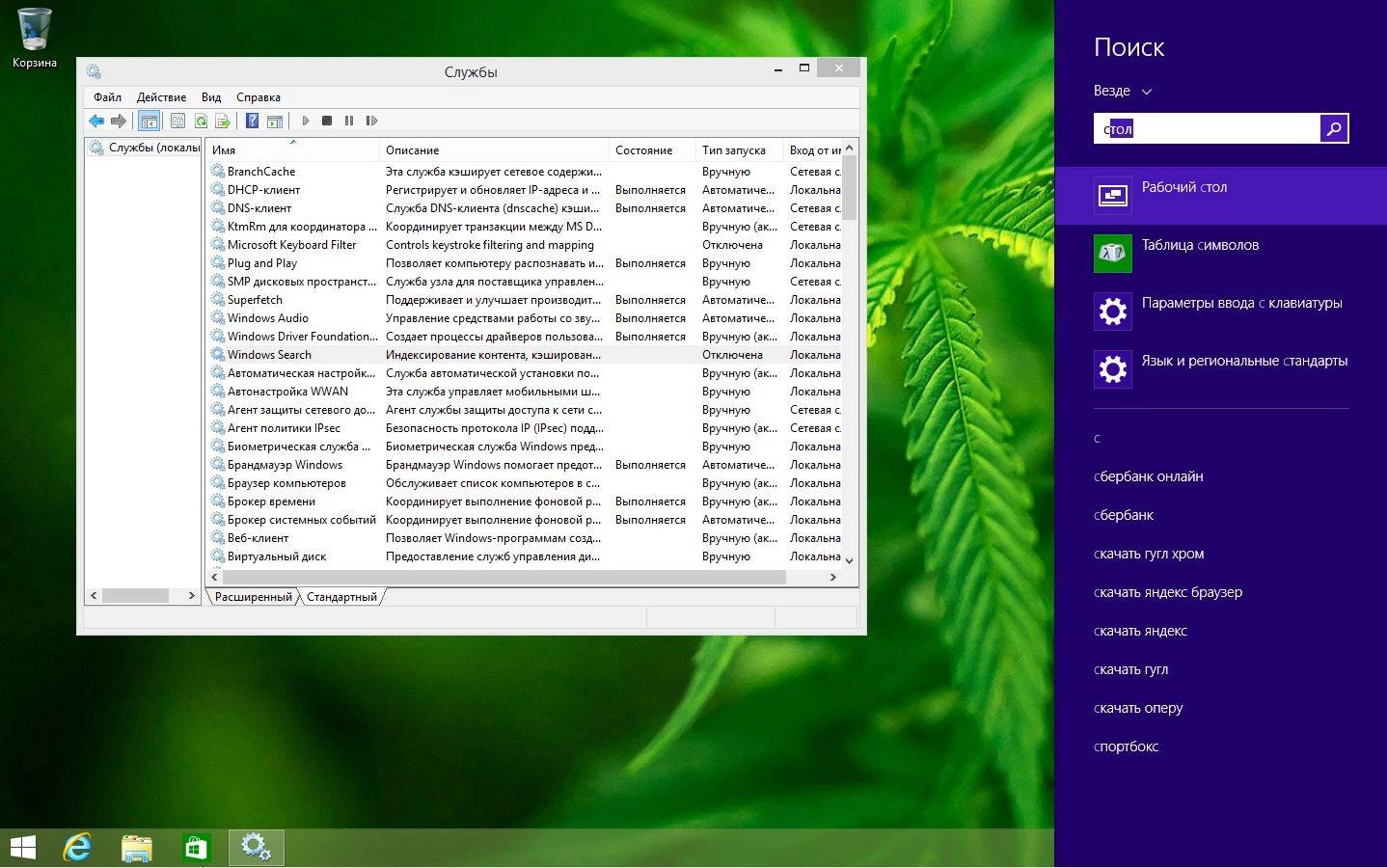Open the Действие menu
The image size is (1387, 868).
point(161,96)
